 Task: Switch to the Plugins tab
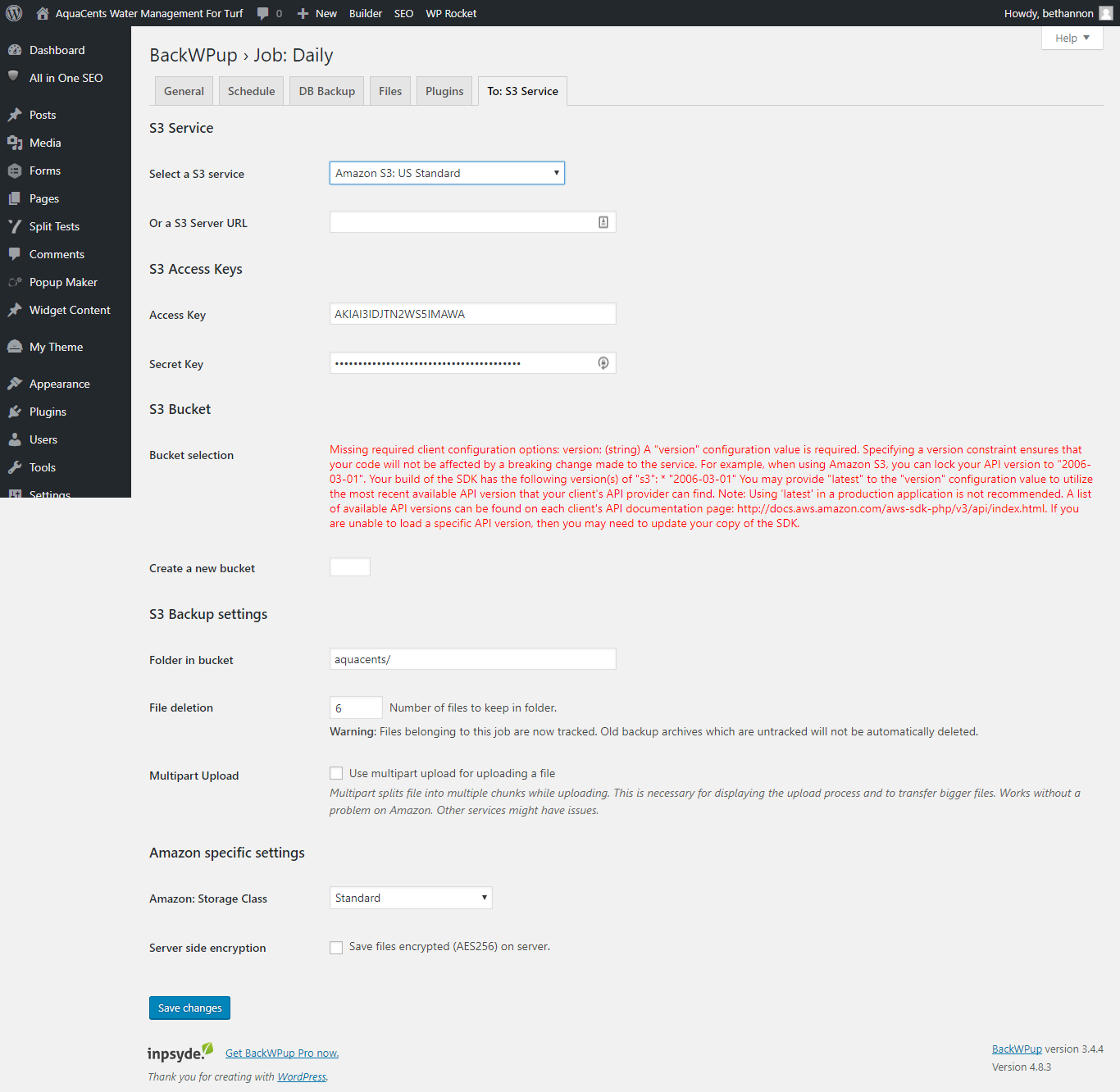444,91
